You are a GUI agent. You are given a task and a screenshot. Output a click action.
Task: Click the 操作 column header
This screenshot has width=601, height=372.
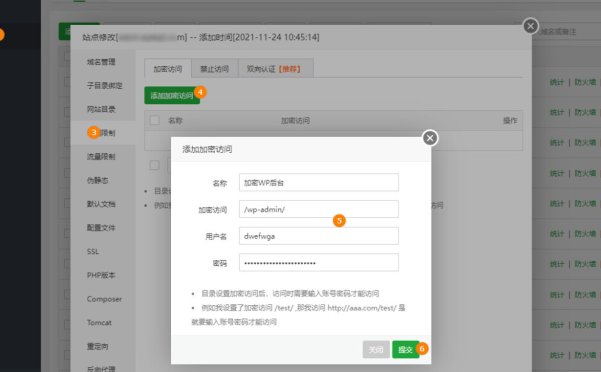(510, 120)
